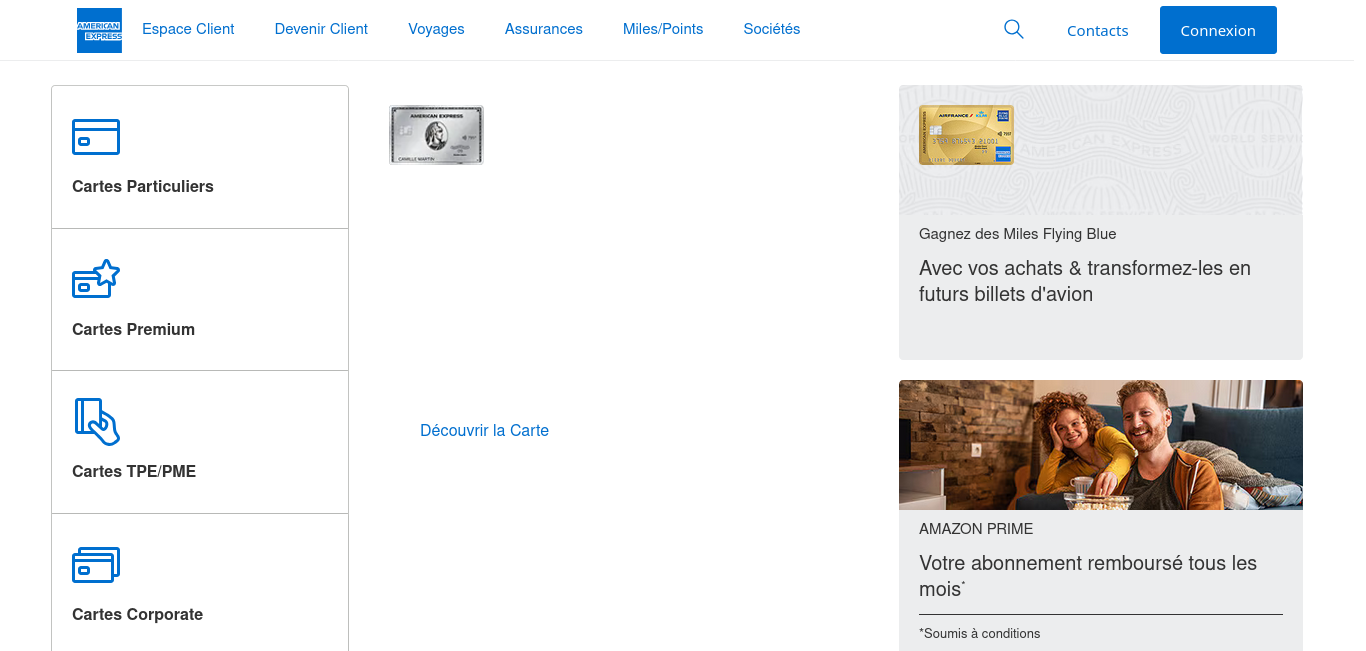This screenshot has height=651, width=1366.
Task: Click 'Gagnez des Miles Flying Blue' text
Action: (x=1017, y=234)
